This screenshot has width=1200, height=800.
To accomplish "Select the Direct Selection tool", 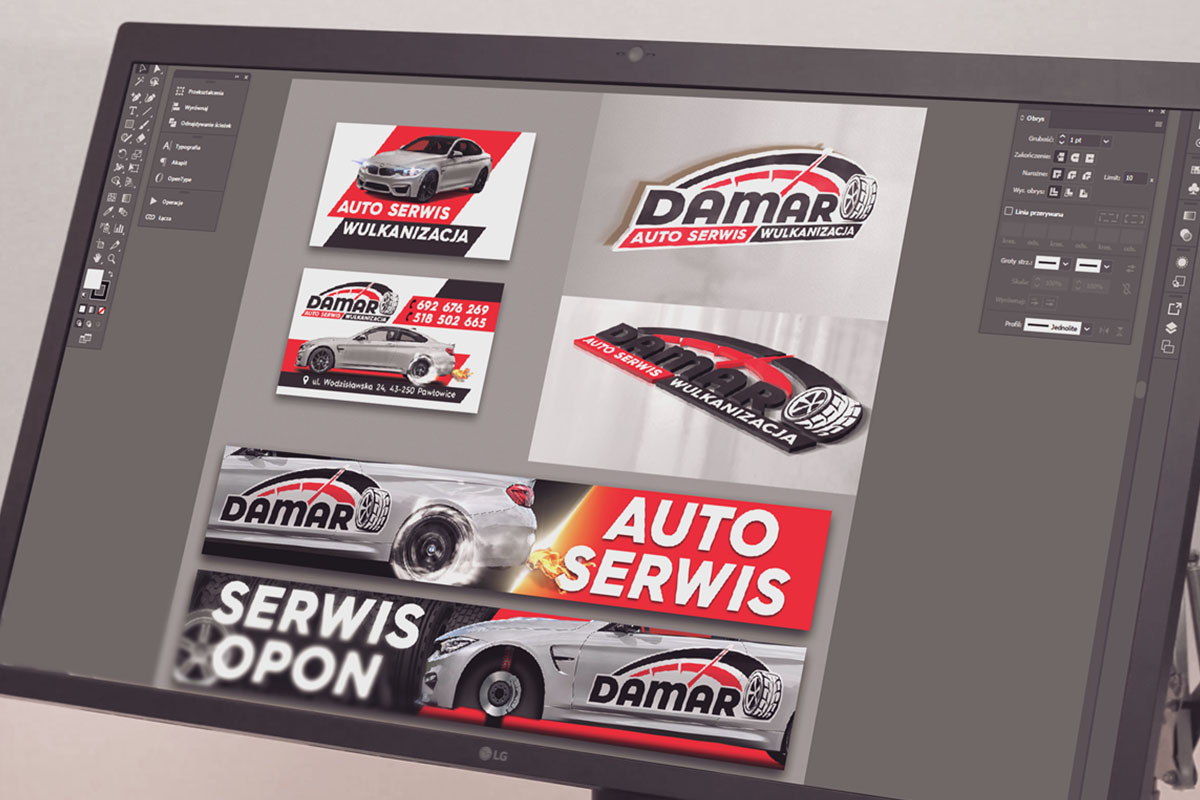I will (x=156, y=70).
